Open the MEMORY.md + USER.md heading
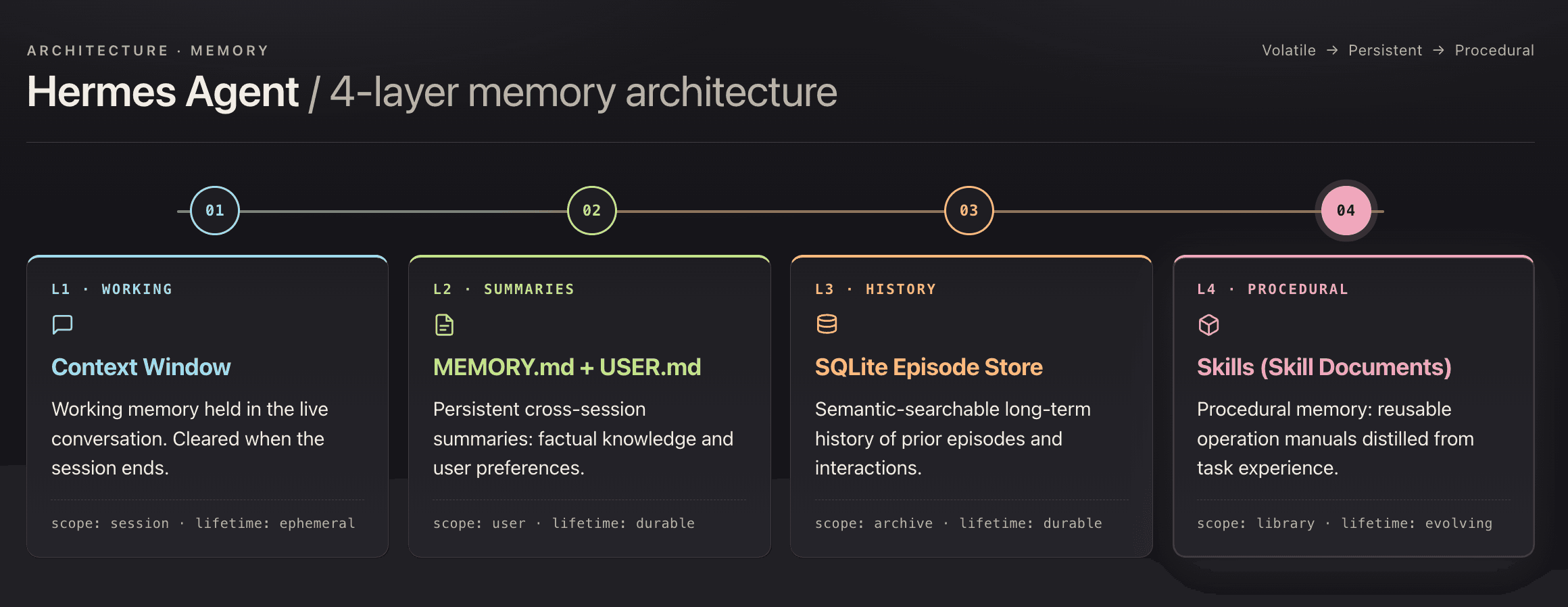 pos(566,367)
